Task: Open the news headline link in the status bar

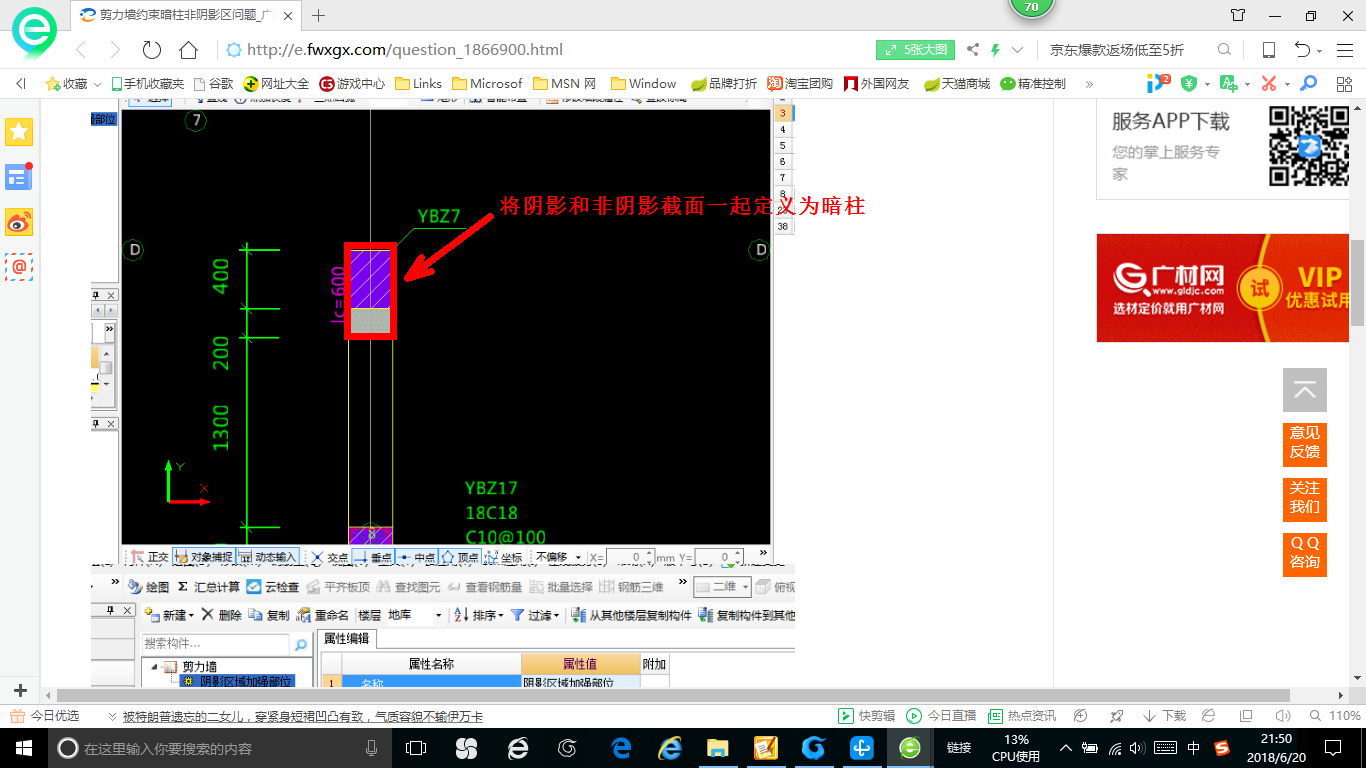Action: point(303,716)
